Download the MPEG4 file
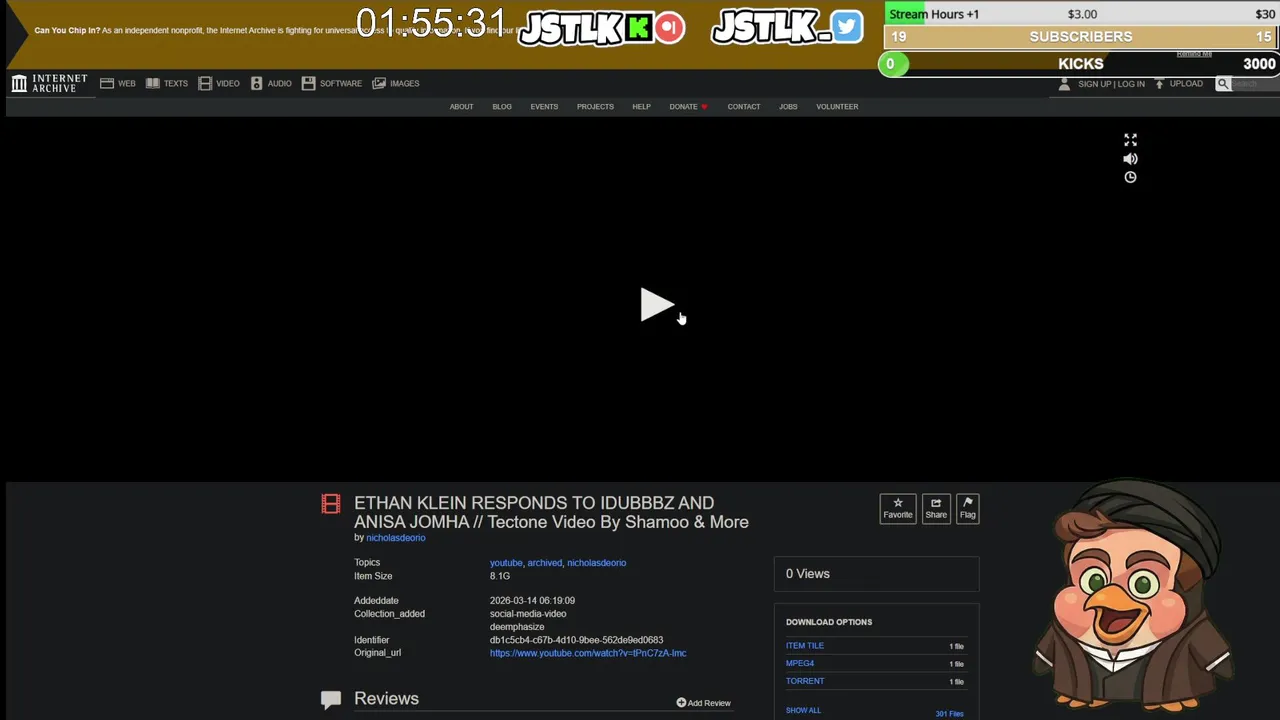Screen dimensions: 1280x720 click(x=800, y=663)
